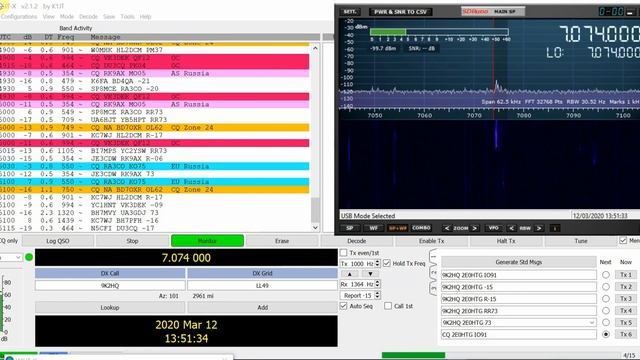This screenshot has width=640, height=360.
Task: Click the Stop button
Action: click(132, 241)
